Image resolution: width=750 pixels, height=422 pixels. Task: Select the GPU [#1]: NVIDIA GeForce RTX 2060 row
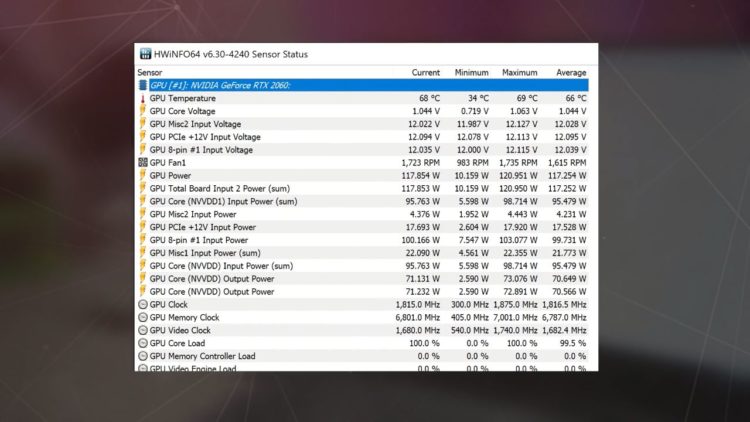click(x=364, y=85)
